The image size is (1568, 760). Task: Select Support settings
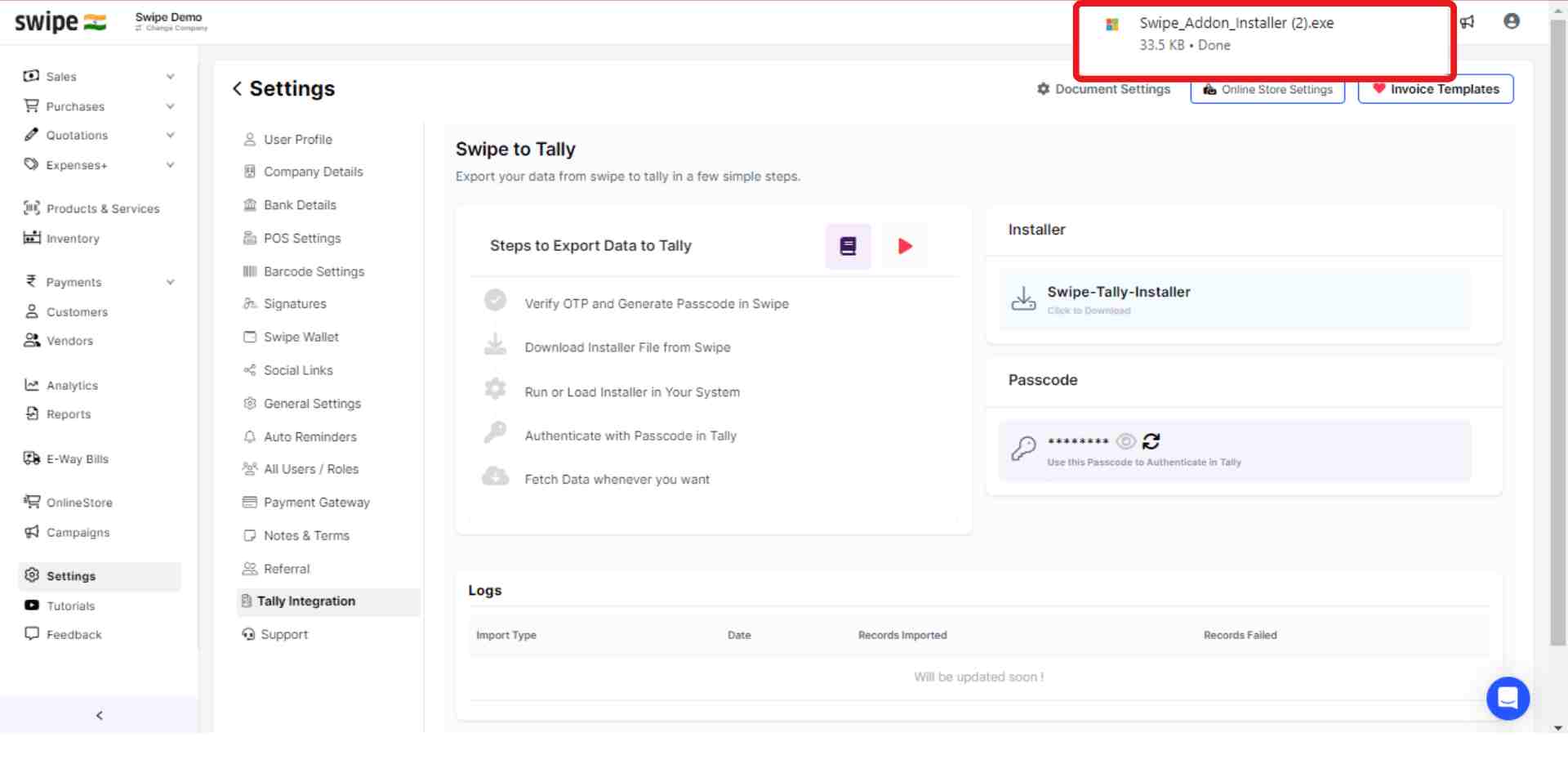click(275, 635)
